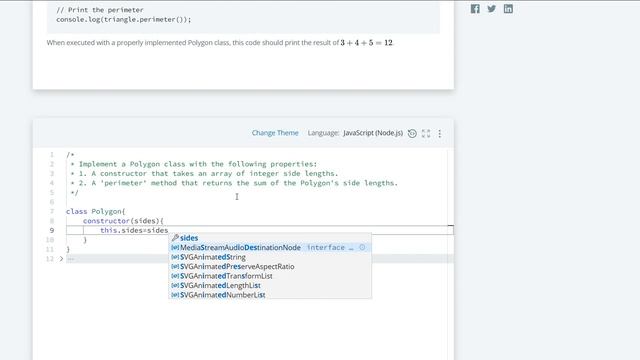Reset code with the history icon
This screenshot has height=360, width=640.
(x=412, y=133)
